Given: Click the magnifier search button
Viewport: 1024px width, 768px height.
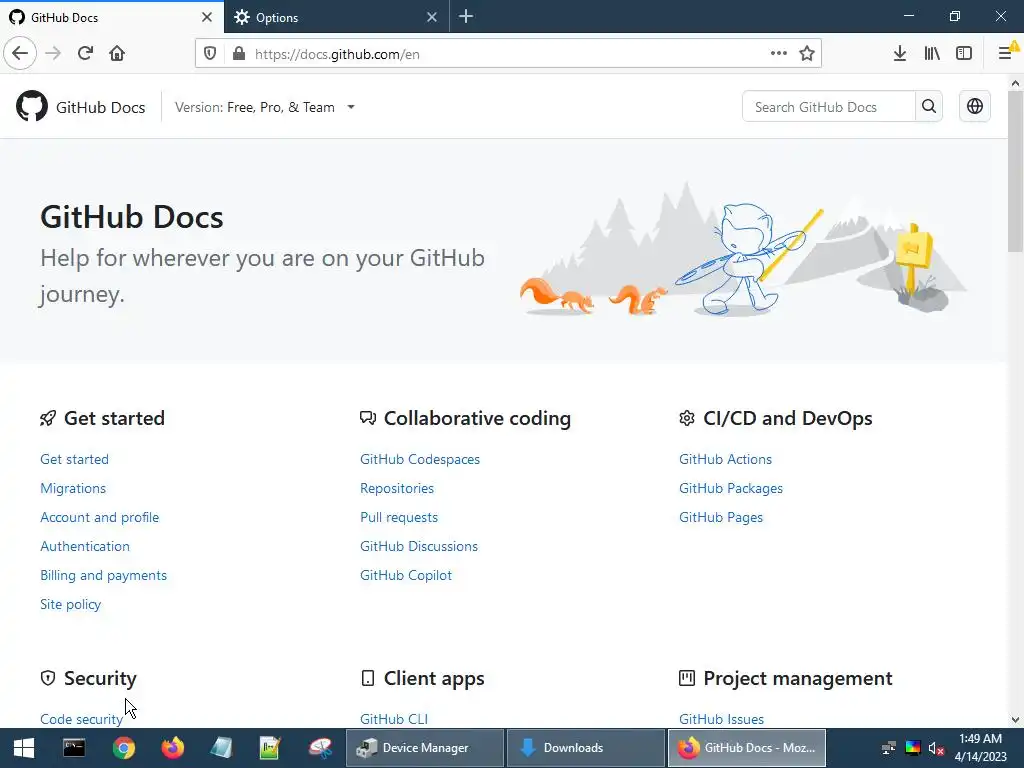Looking at the screenshot, I should pyautogui.click(x=929, y=106).
